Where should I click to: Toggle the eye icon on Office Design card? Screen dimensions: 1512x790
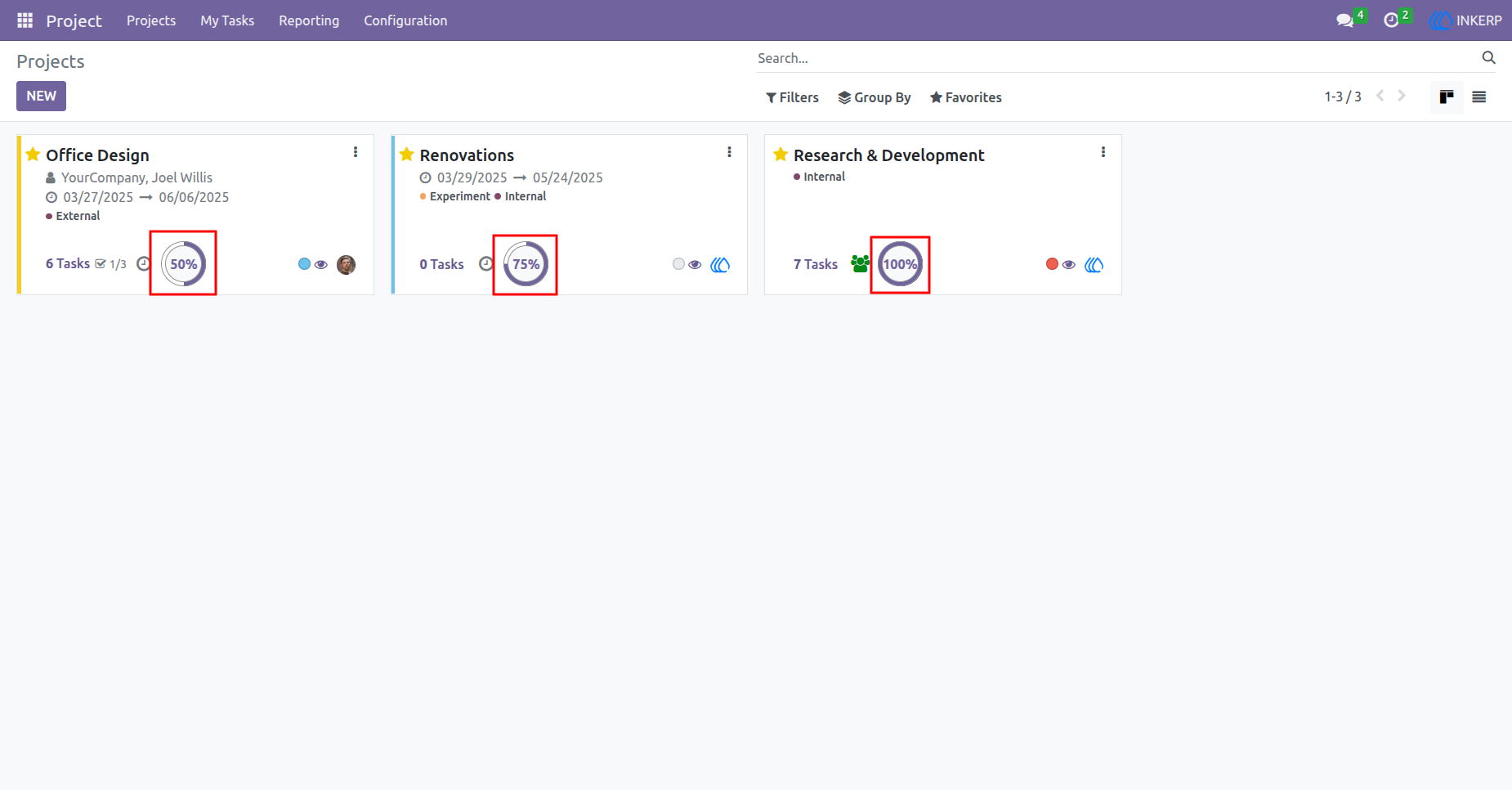point(321,264)
